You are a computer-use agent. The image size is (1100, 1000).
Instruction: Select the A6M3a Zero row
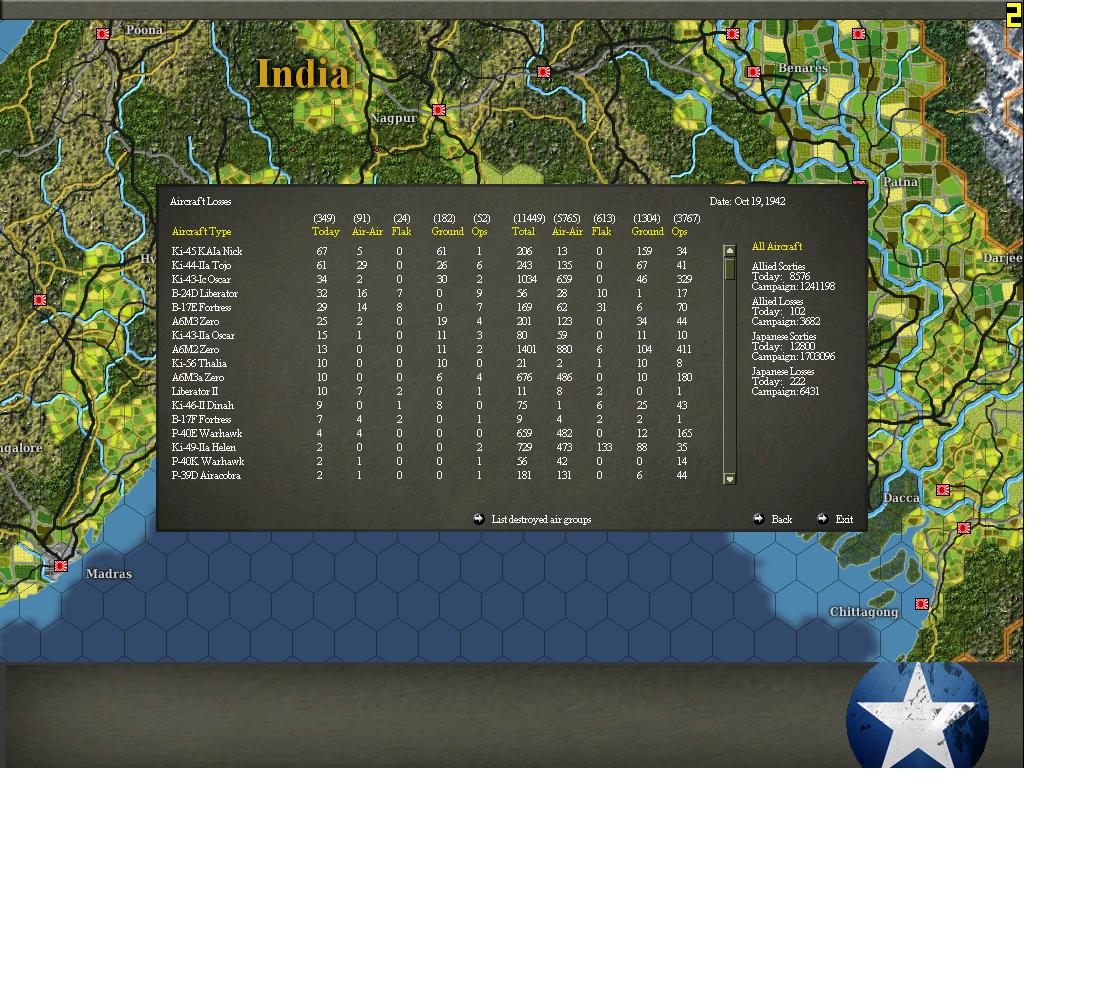click(x=431, y=378)
